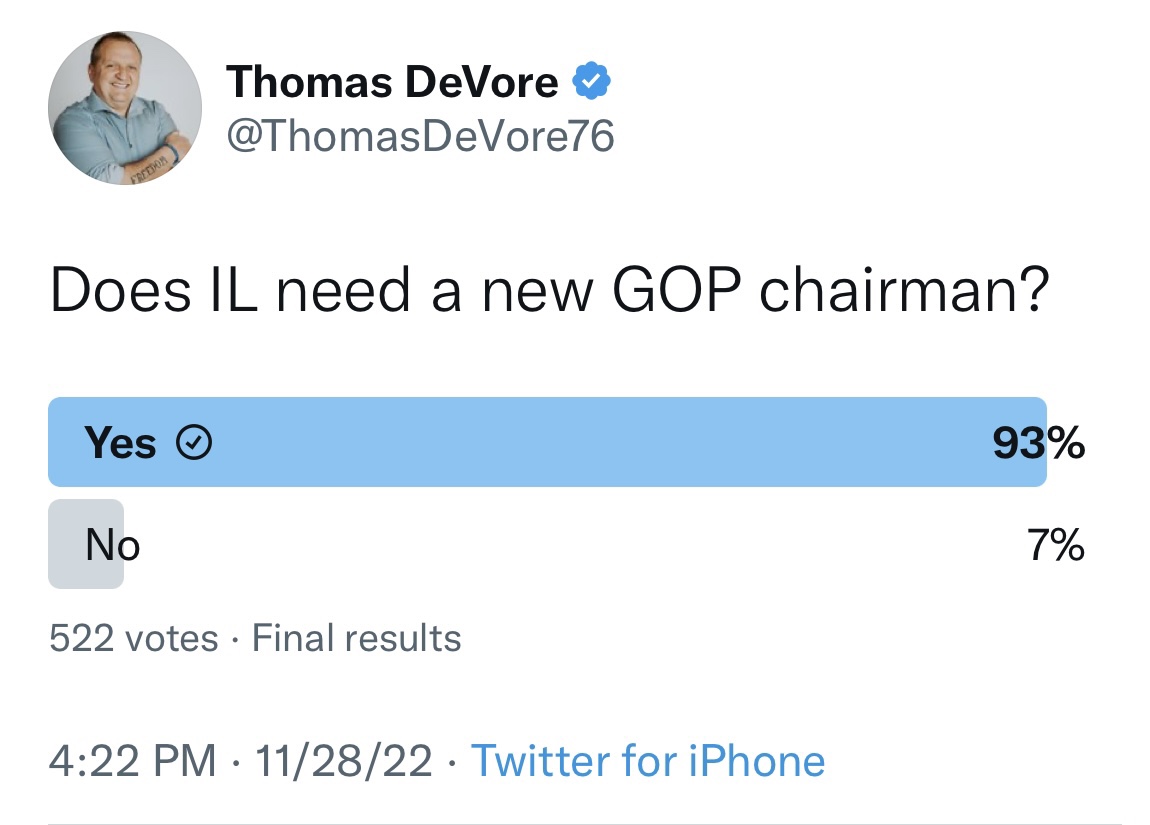Click the Twitter for iPhone link
1150x825 pixels.
[648, 760]
